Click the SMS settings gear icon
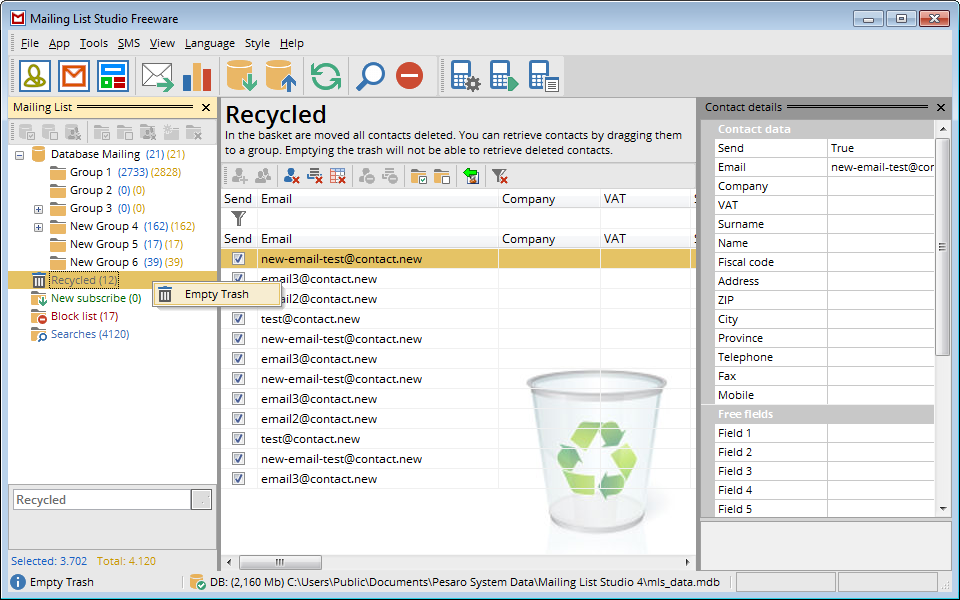This screenshot has height=600, width=960. click(x=465, y=76)
